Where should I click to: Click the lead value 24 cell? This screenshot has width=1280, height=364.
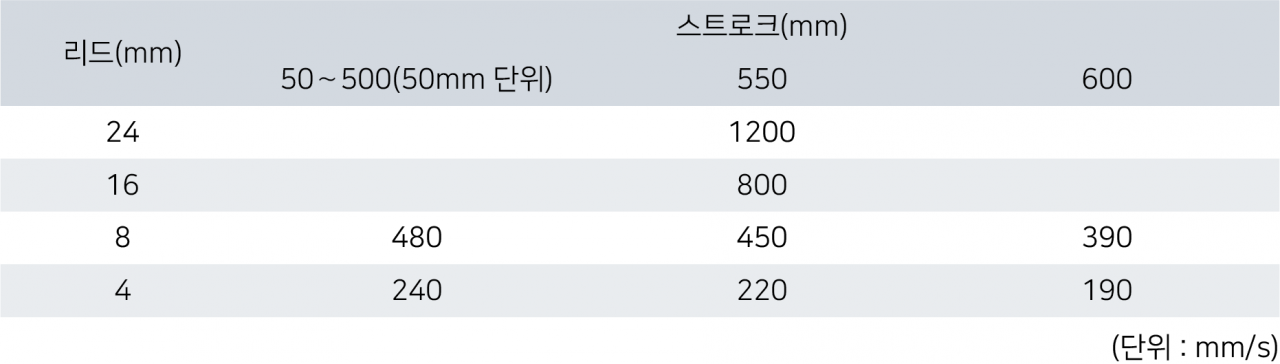pyautogui.click(x=122, y=132)
